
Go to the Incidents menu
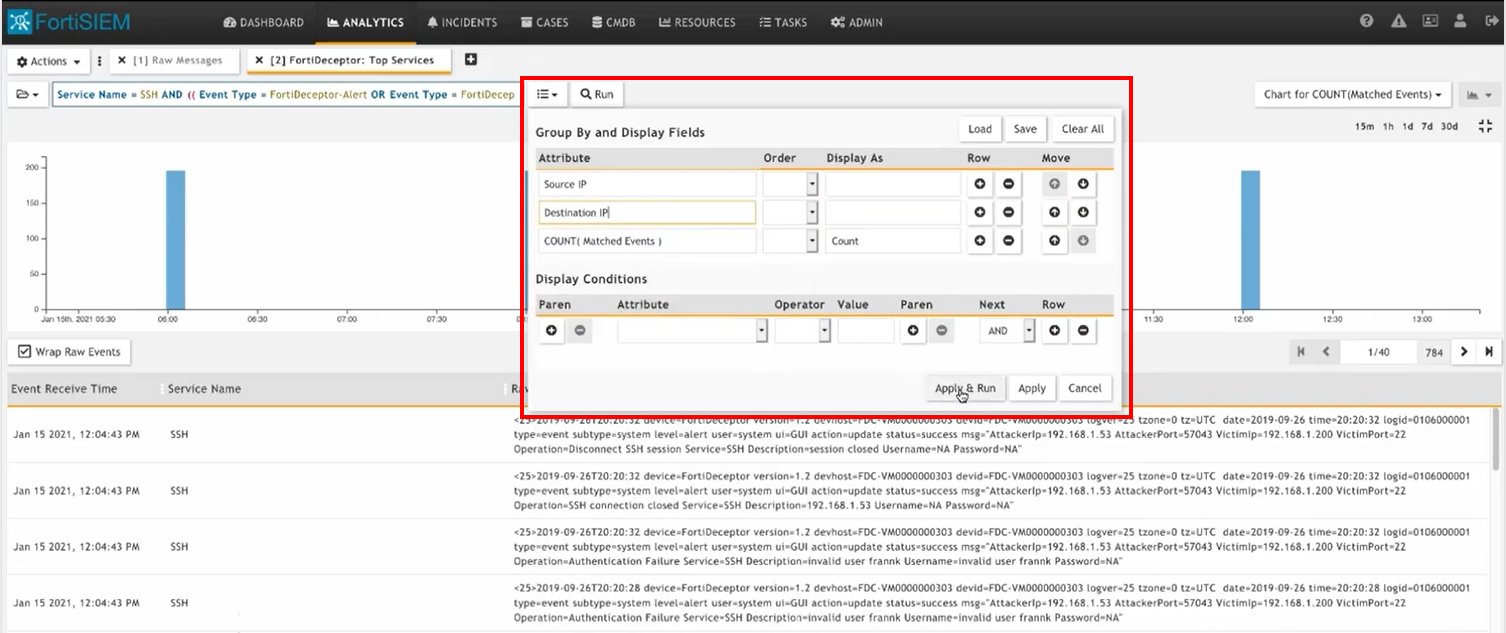point(461,22)
